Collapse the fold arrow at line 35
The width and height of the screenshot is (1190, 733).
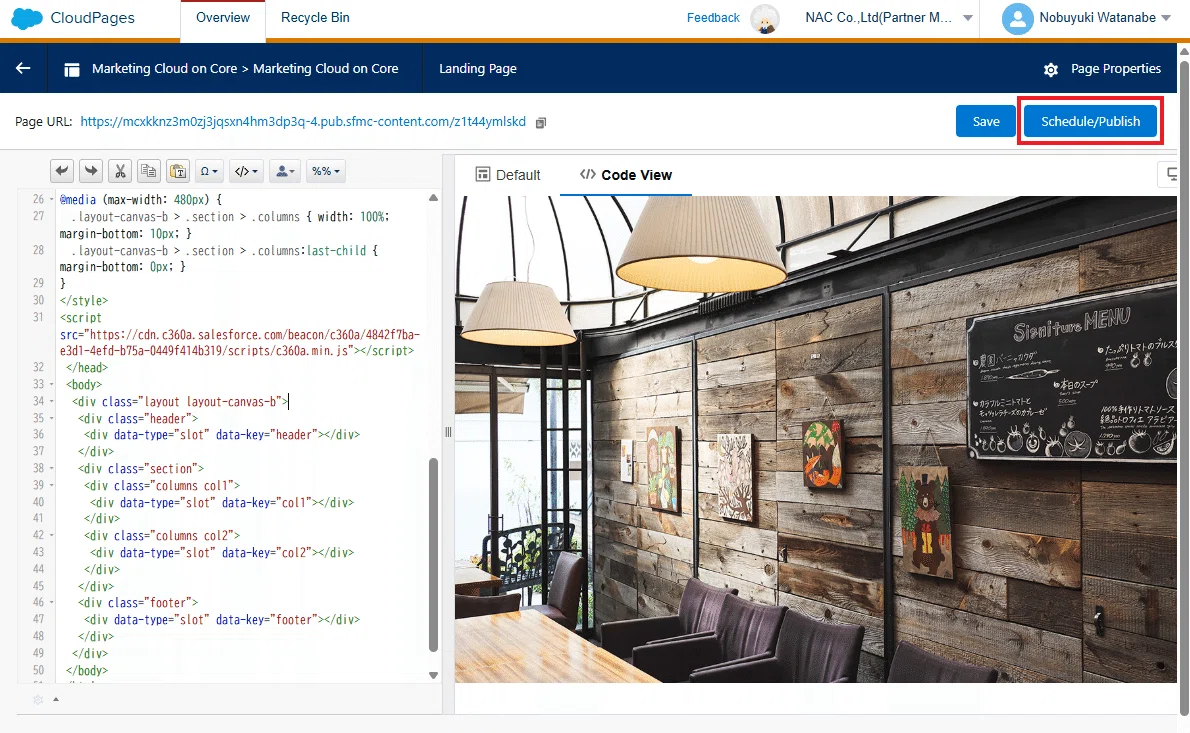tap(52, 418)
